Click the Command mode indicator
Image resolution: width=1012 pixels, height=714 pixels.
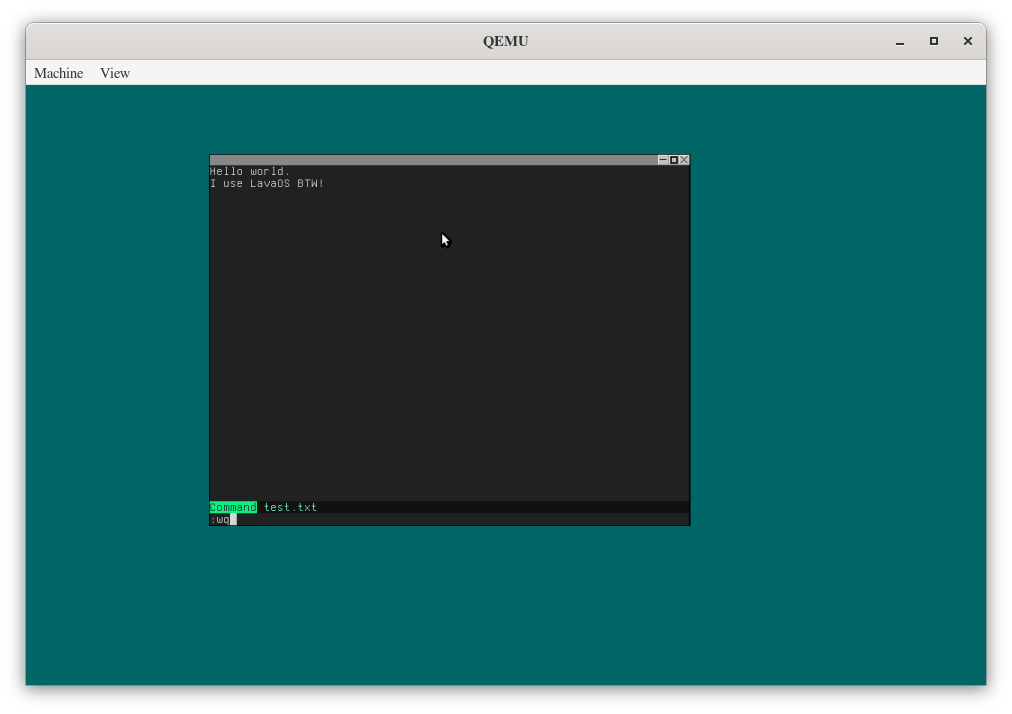233,507
